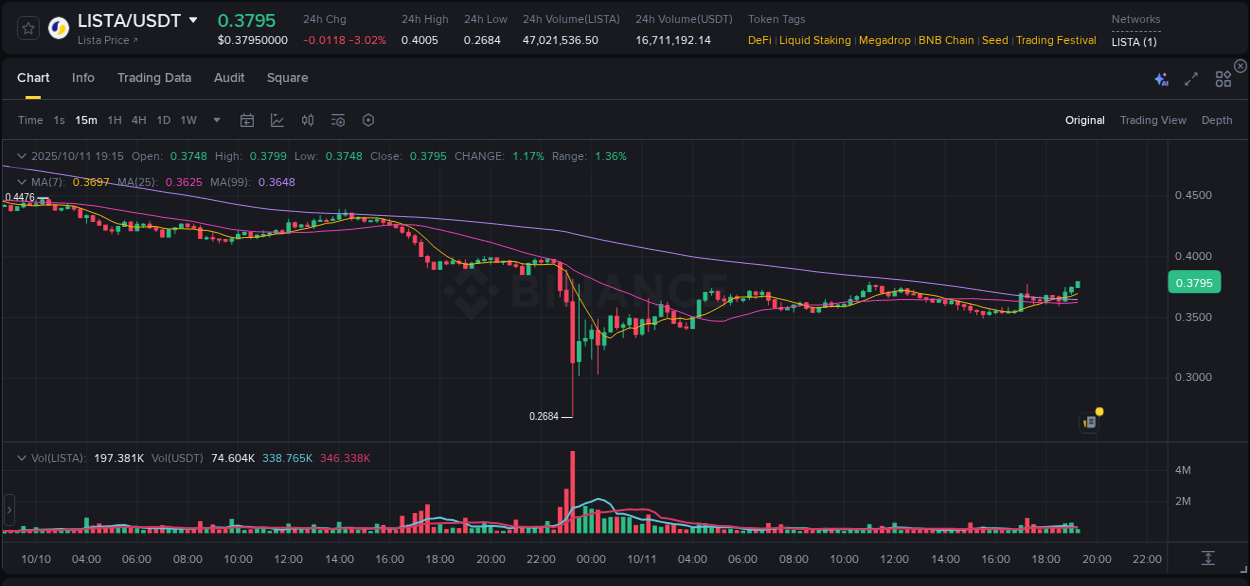Favorite LISTA/USDT using the star icon
The width and height of the screenshot is (1250, 586).
tap(27, 27)
